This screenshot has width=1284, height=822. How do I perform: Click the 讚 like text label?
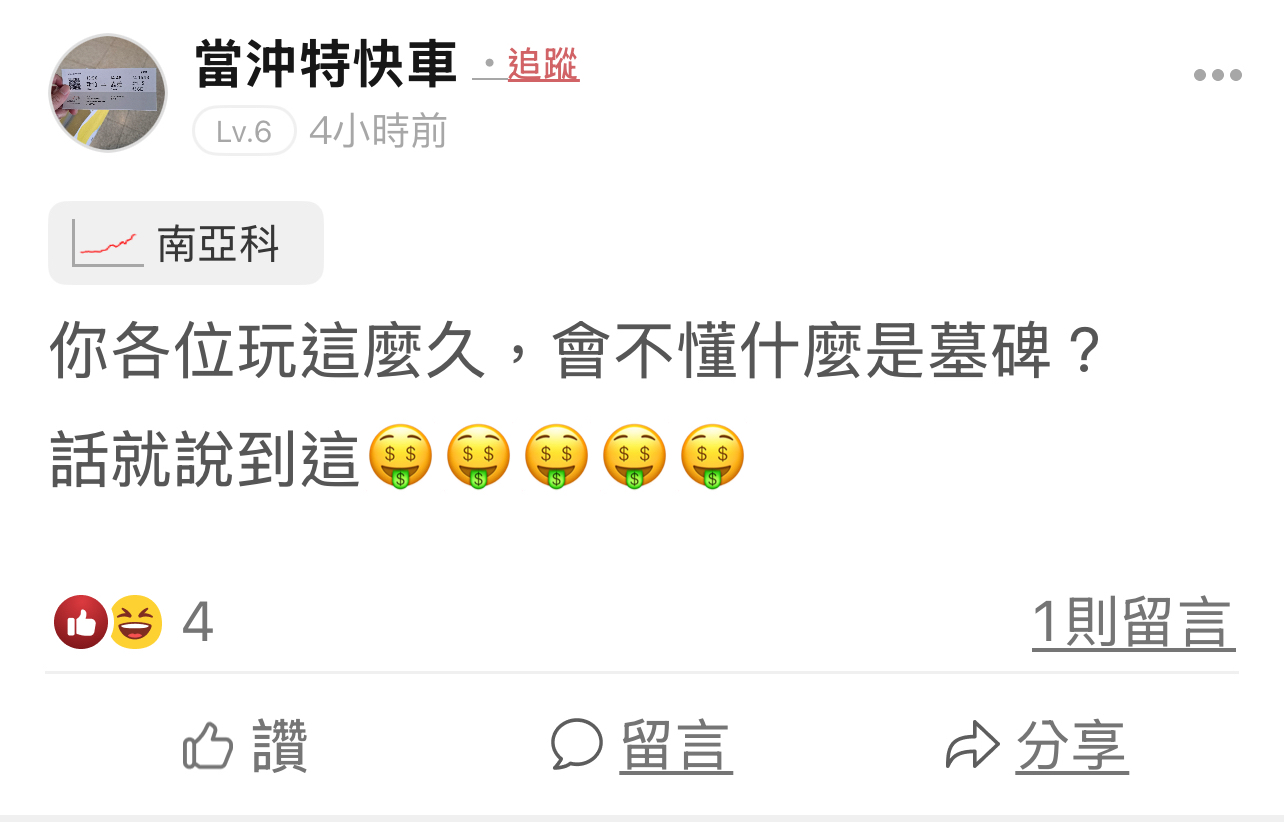pyautogui.click(x=279, y=746)
